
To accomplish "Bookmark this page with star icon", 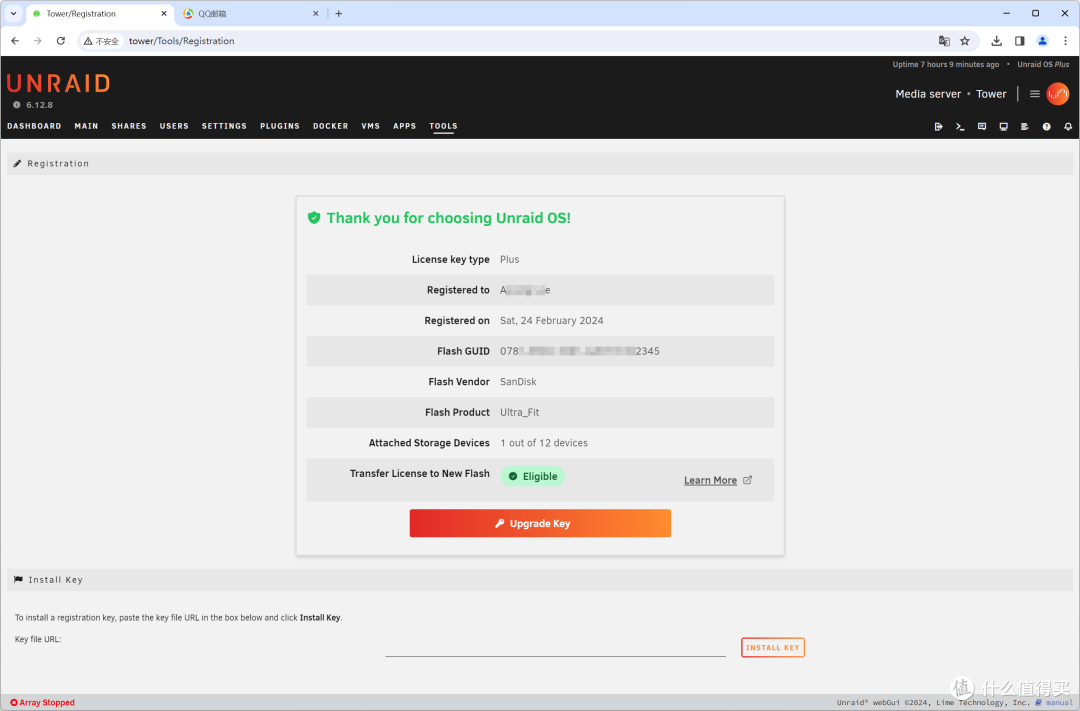I will click(965, 41).
